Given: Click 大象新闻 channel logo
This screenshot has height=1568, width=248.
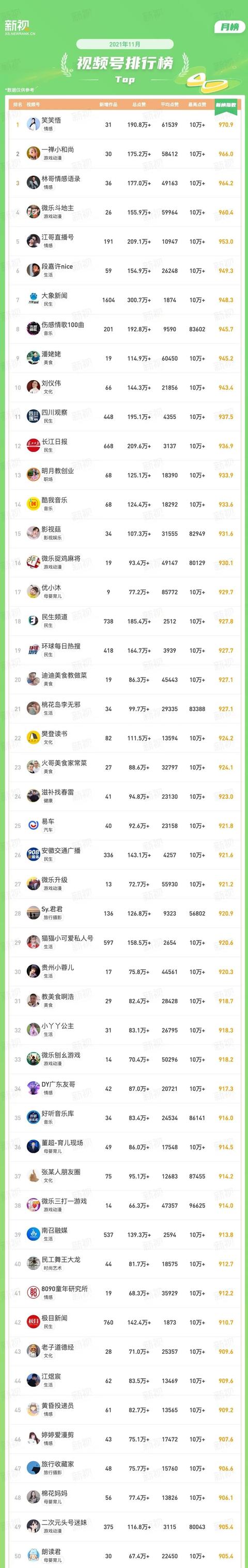Looking at the screenshot, I should [x=33, y=300].
